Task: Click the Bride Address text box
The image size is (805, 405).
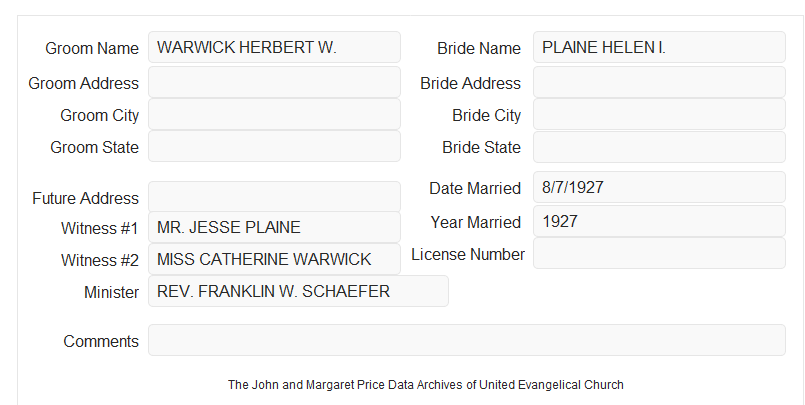Action: 659,82
